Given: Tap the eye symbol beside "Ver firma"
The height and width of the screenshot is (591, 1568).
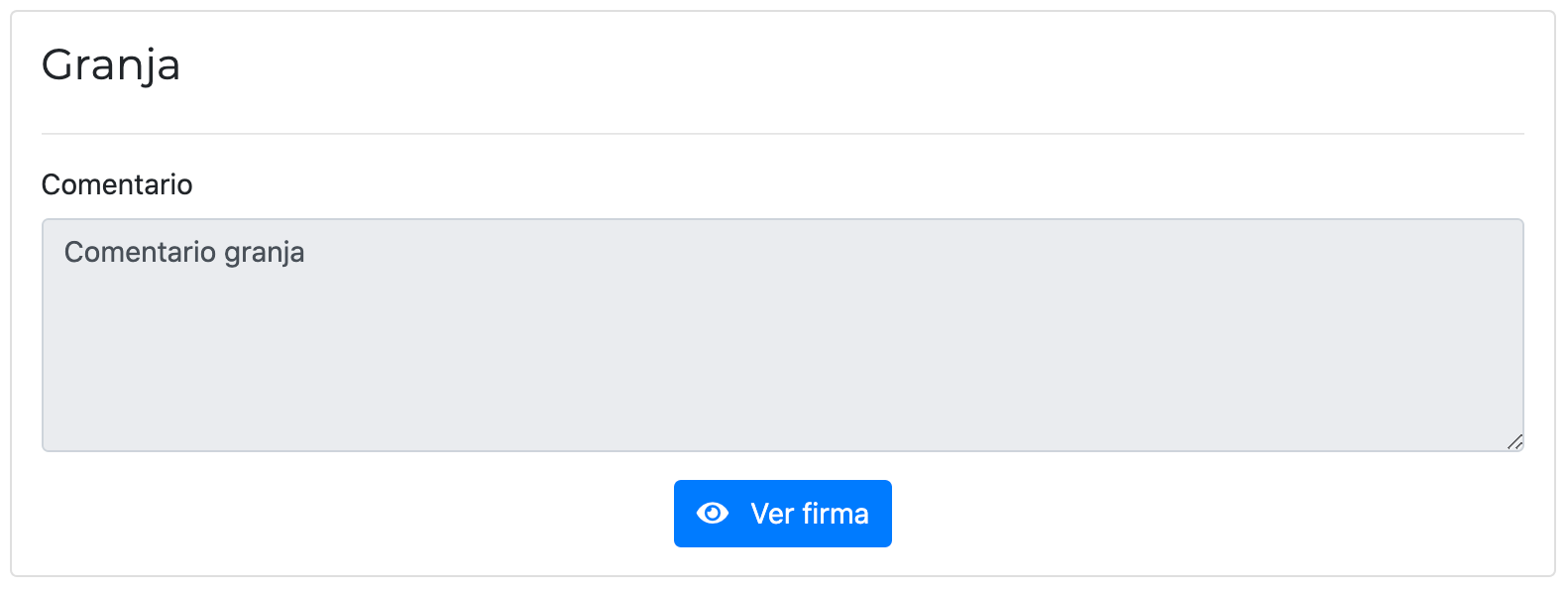Looking at the screenshot, I should (713, 513).
